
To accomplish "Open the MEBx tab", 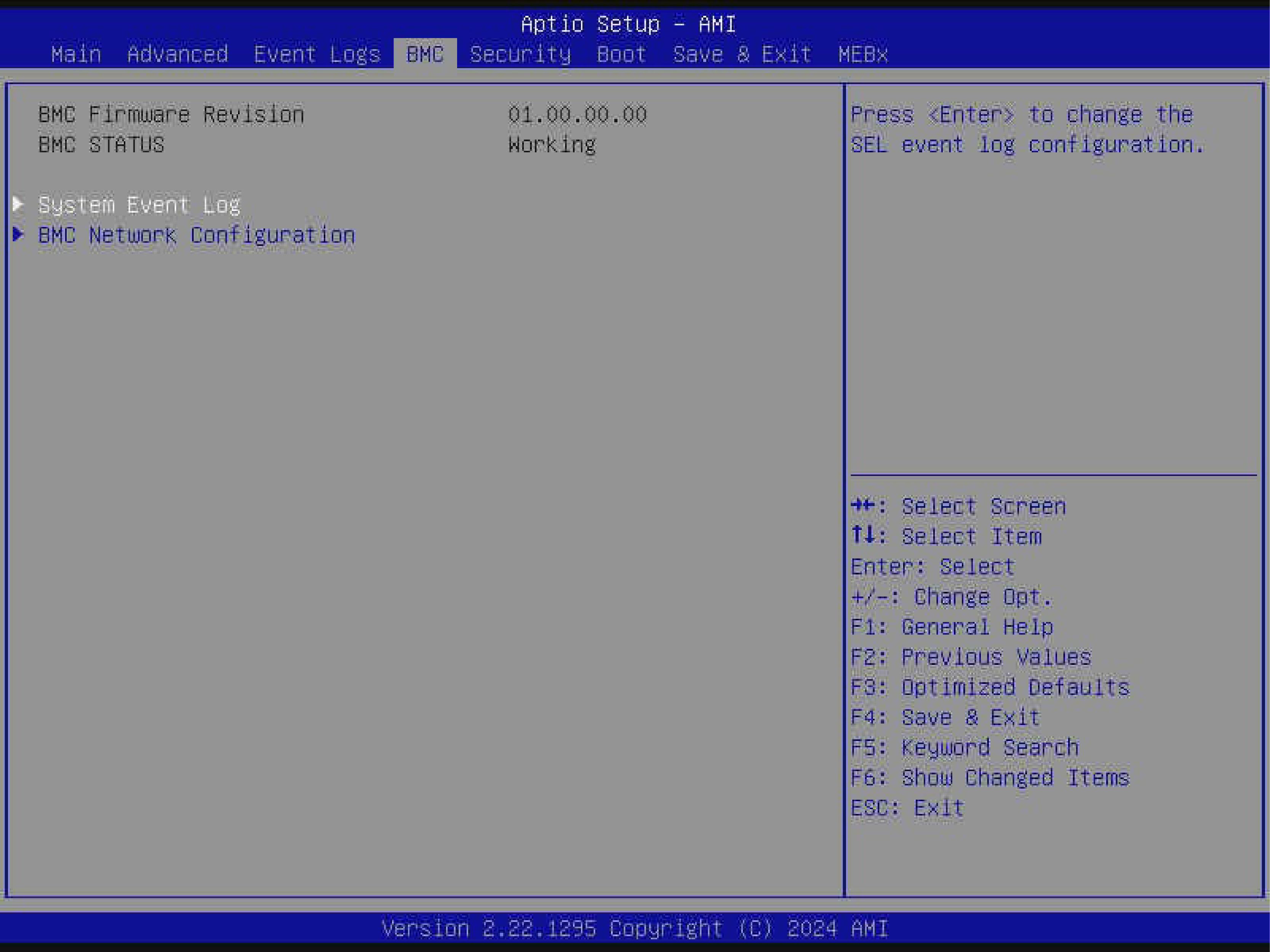I will 862,54.
